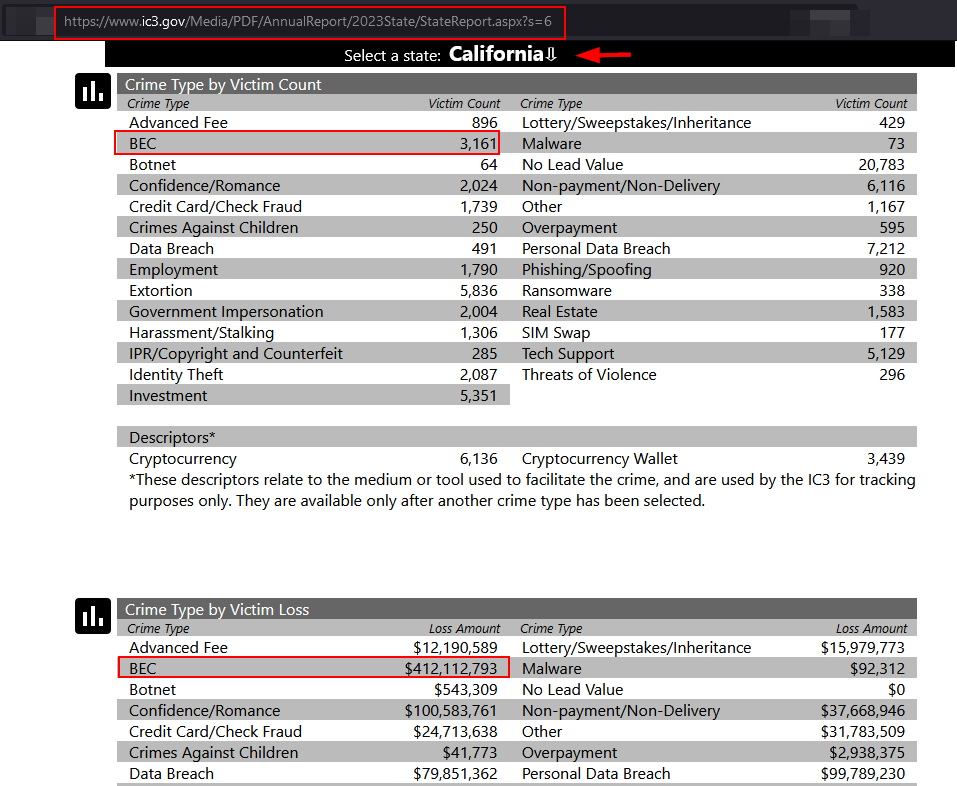Select the Real Estate crime type
The image size is (957, 786).
[x=559, y=312]
